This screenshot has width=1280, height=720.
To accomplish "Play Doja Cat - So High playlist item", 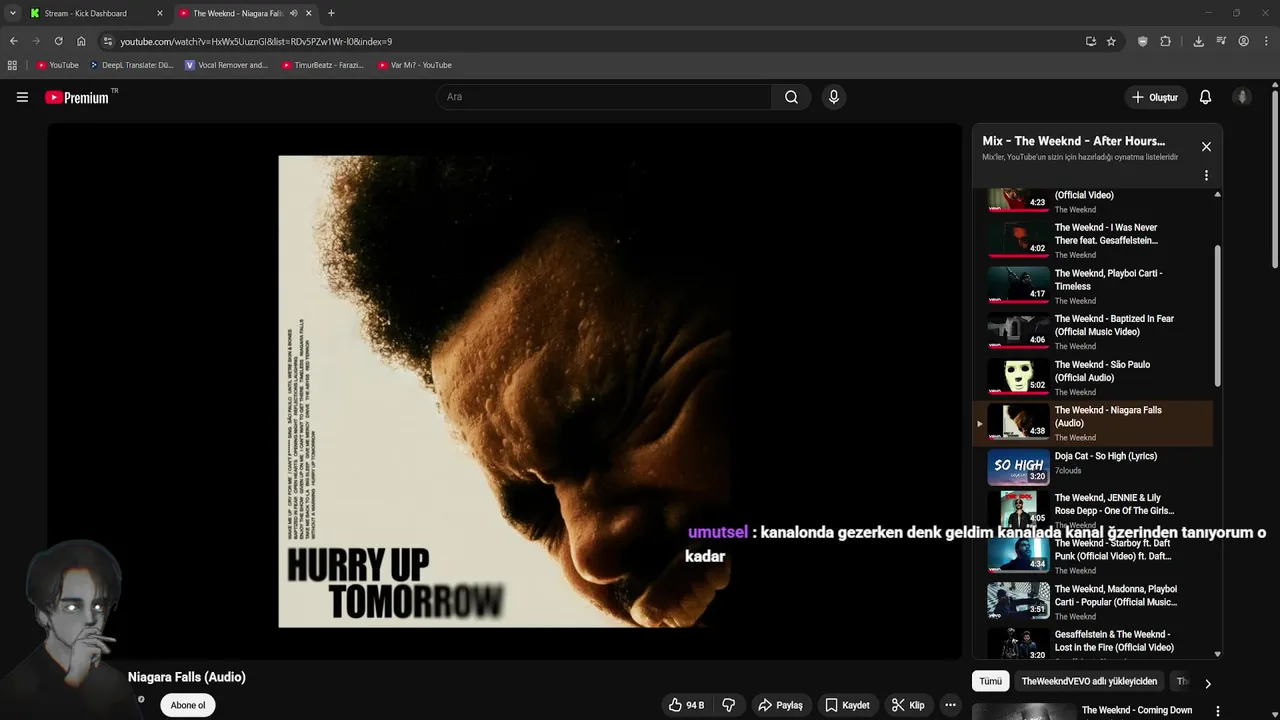I will pos(1092,468).
